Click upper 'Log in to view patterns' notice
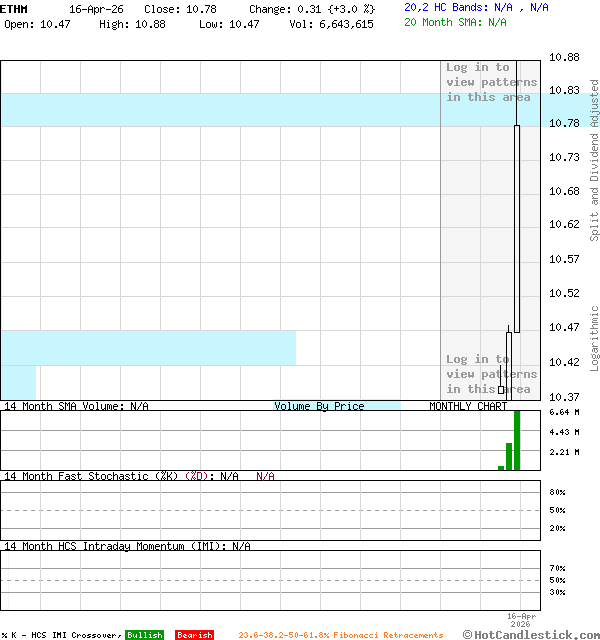Image resolution: width=600 pixels, height=640 pixels. pyautogui.click(x=491, y=83)
